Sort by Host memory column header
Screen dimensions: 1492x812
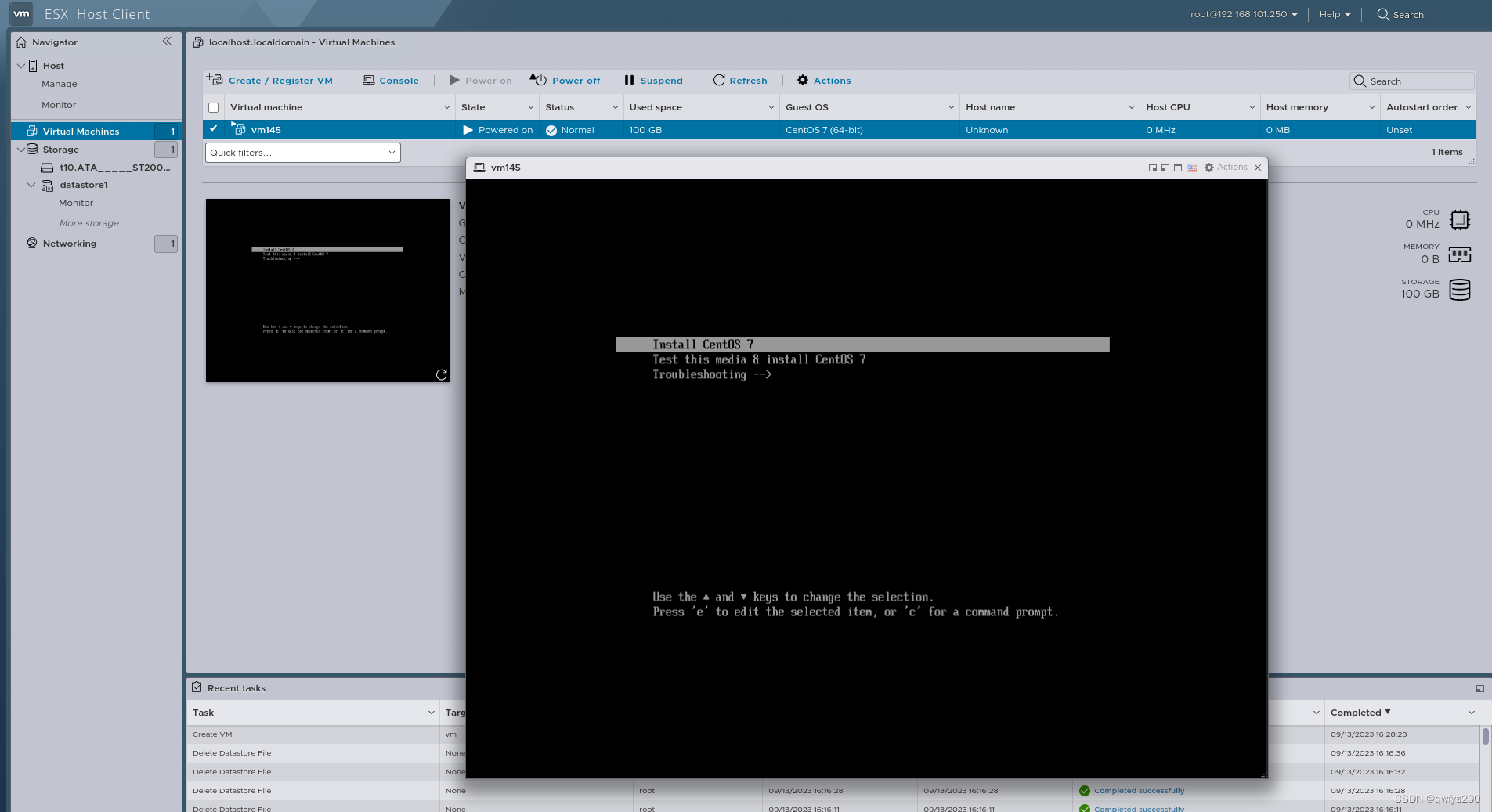pyautogui.click(x=1297, y=107)
